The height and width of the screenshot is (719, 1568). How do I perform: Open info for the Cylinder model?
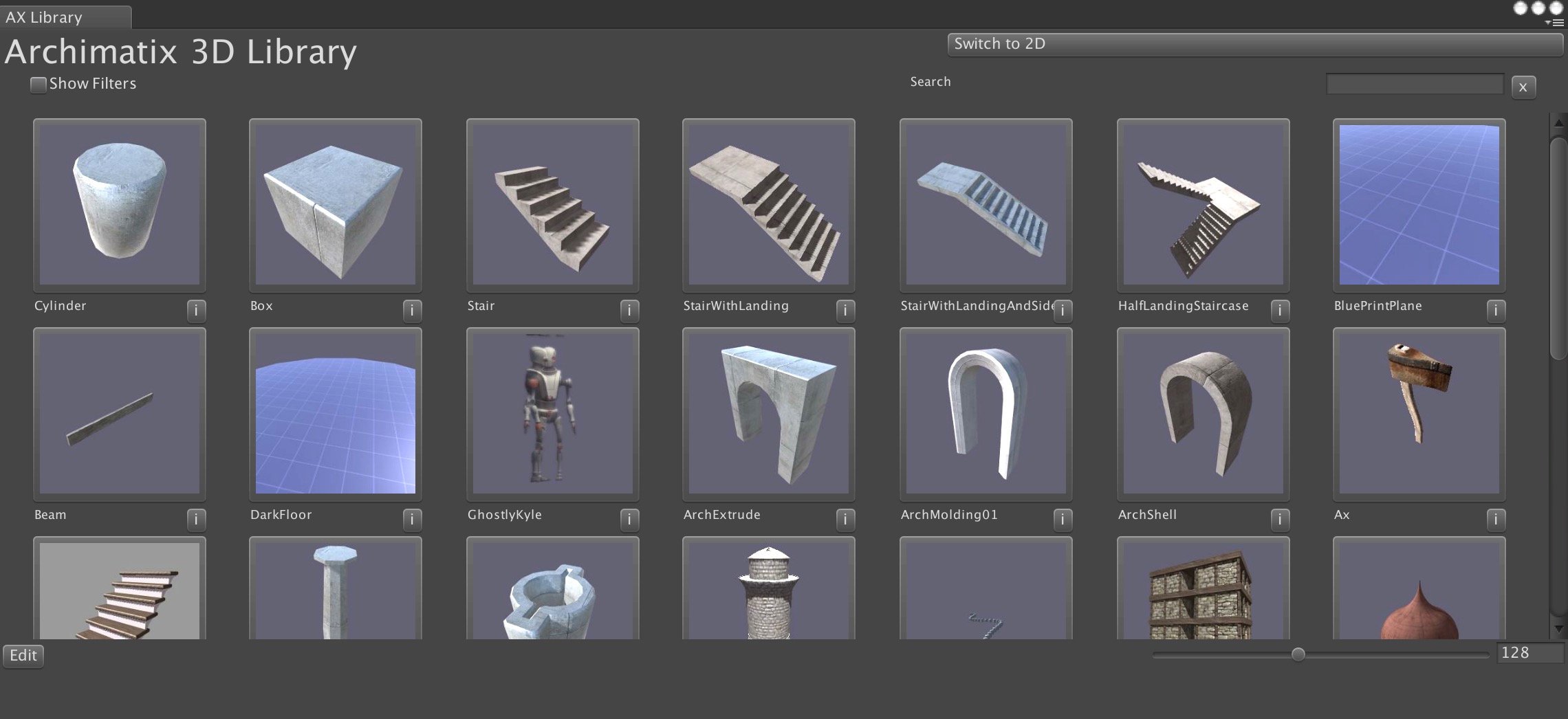coord(196,311)
